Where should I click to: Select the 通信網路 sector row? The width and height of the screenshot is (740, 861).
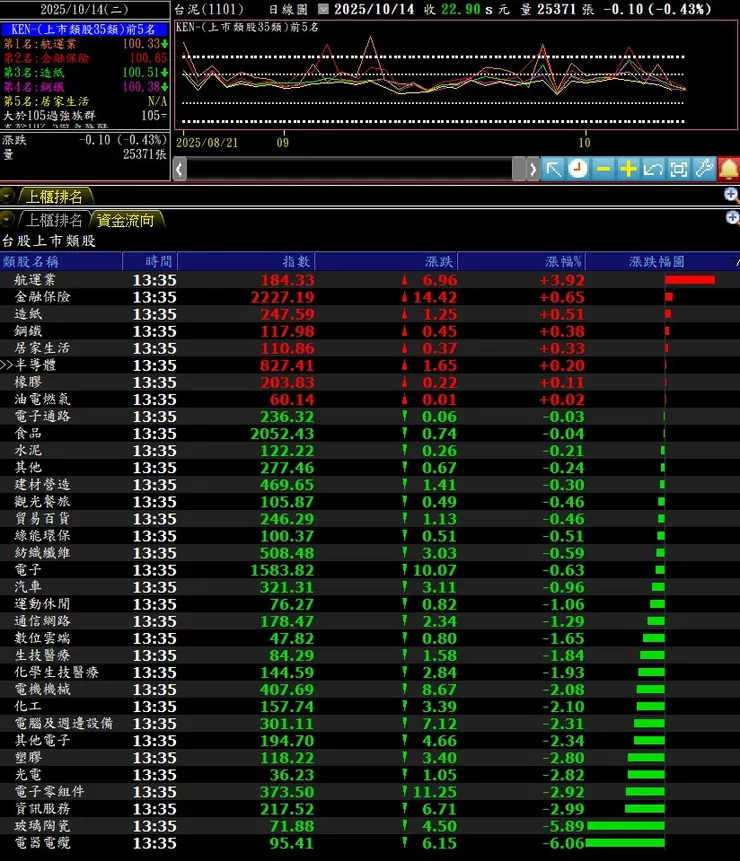[x=370, y=621]
